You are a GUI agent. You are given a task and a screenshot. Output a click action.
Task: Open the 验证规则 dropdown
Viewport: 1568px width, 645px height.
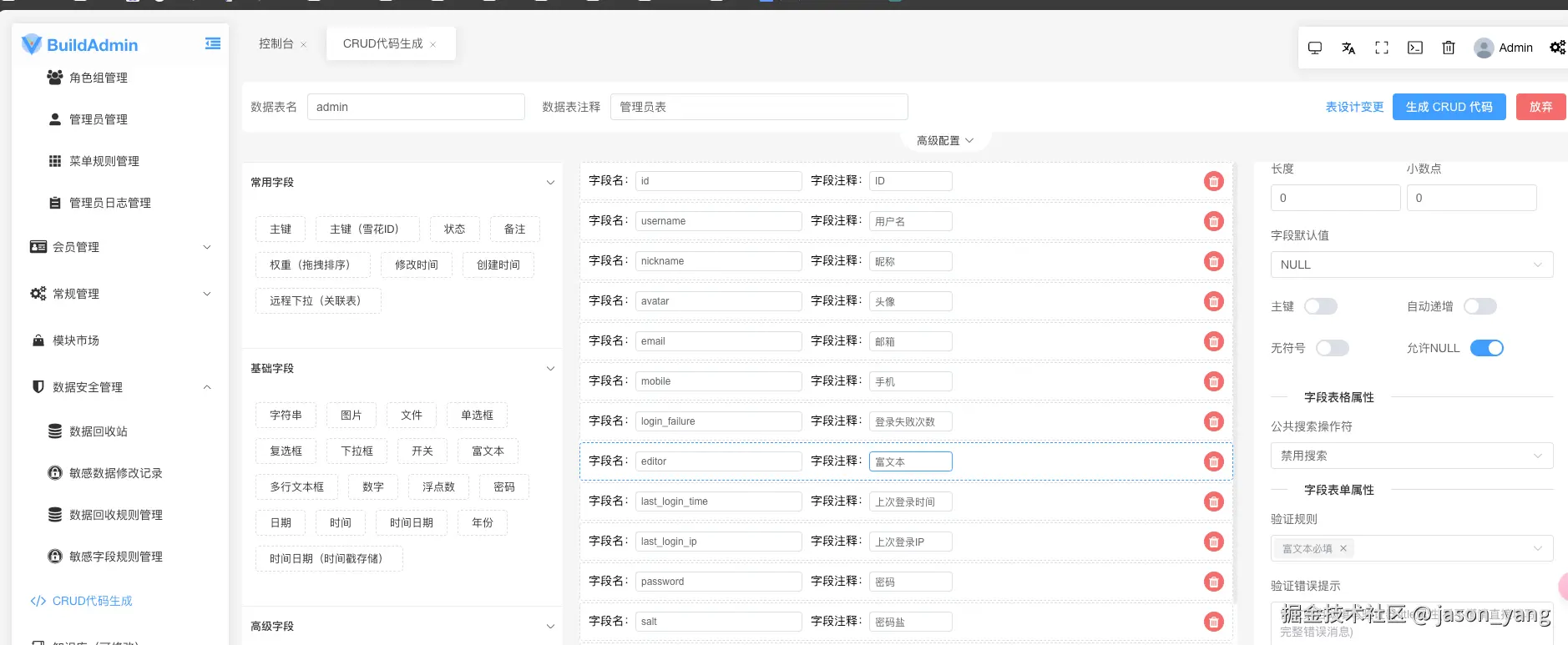click(x=1412, y=548)
